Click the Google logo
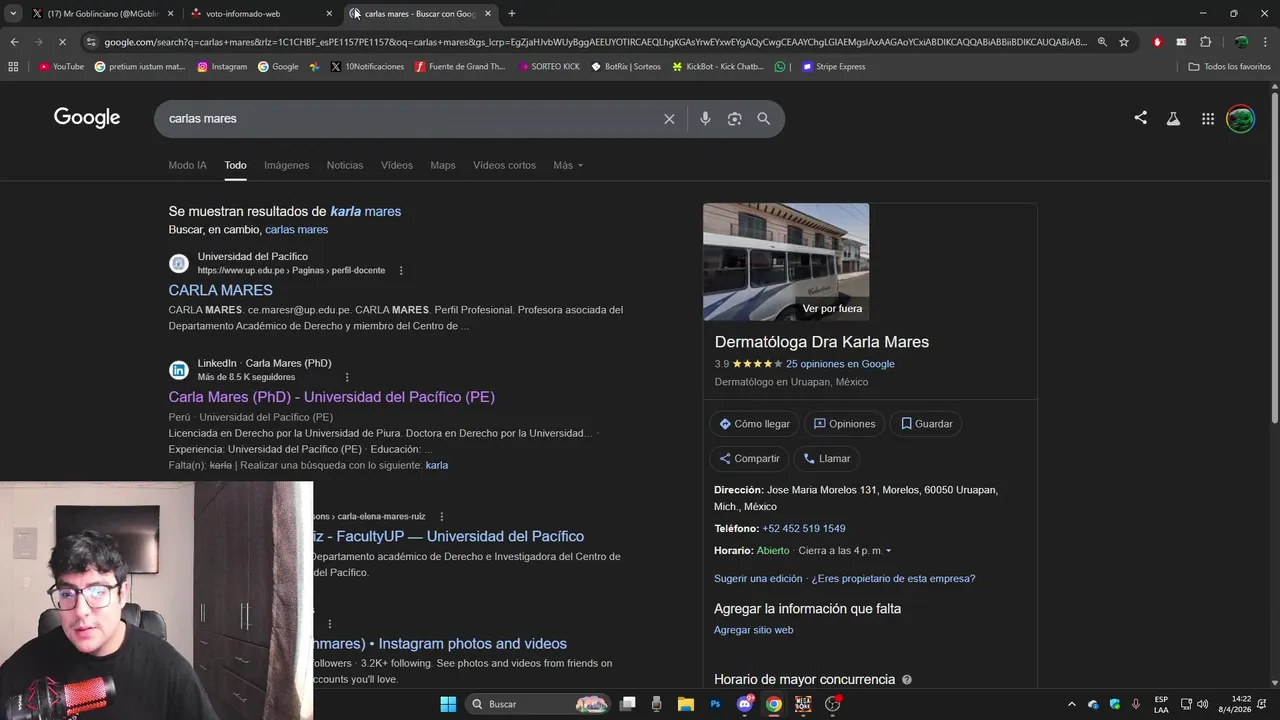The width and height of the screenshot is (1280, 720). (87, 118)
